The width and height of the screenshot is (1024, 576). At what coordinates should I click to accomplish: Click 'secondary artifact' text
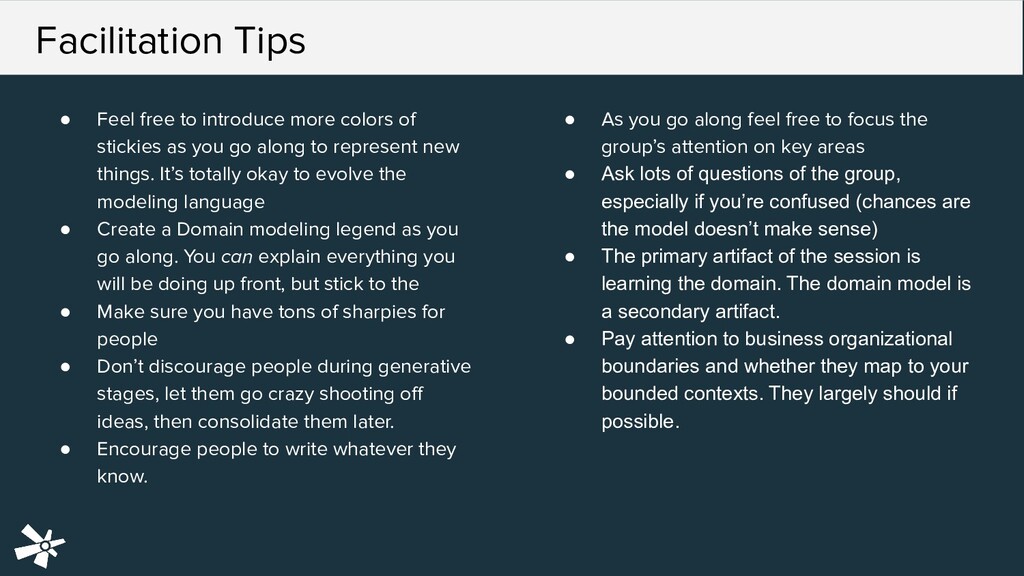(698, 312)
